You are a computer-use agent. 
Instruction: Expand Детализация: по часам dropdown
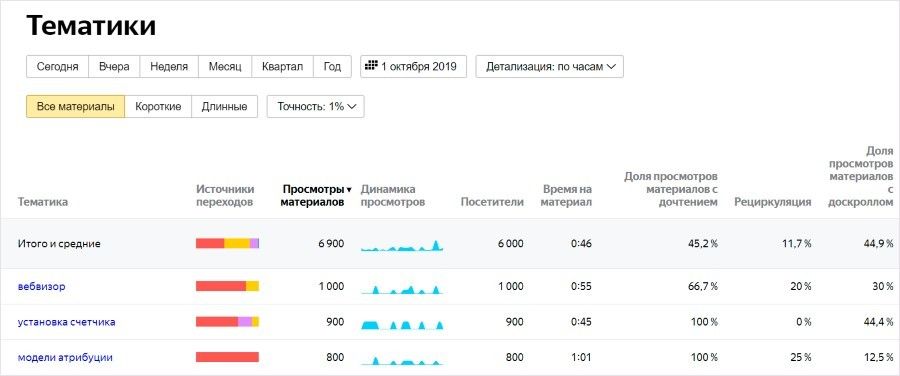[x=549, y=67]
